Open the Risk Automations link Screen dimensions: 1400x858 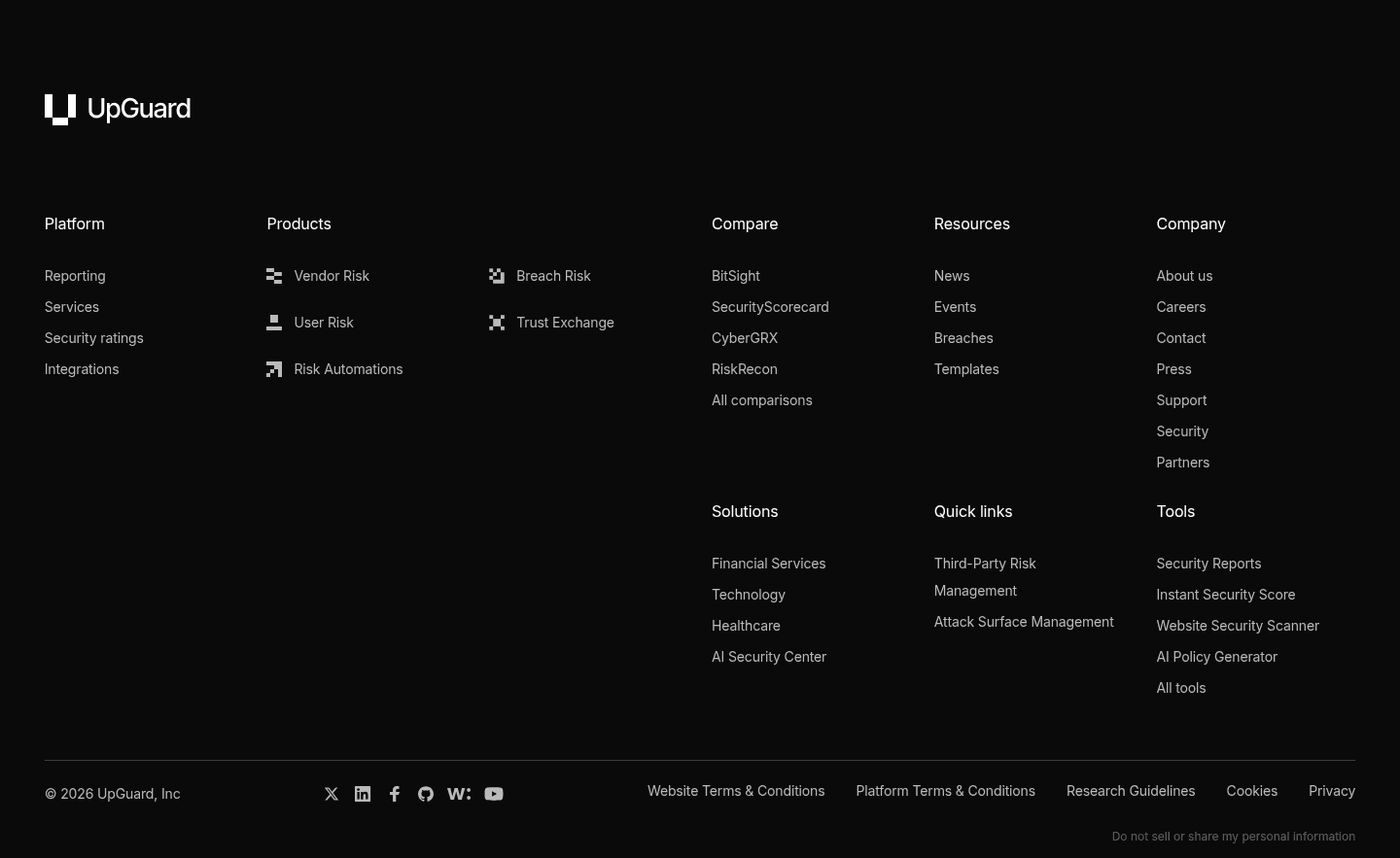pyautogui.click(x=348, y=369)
